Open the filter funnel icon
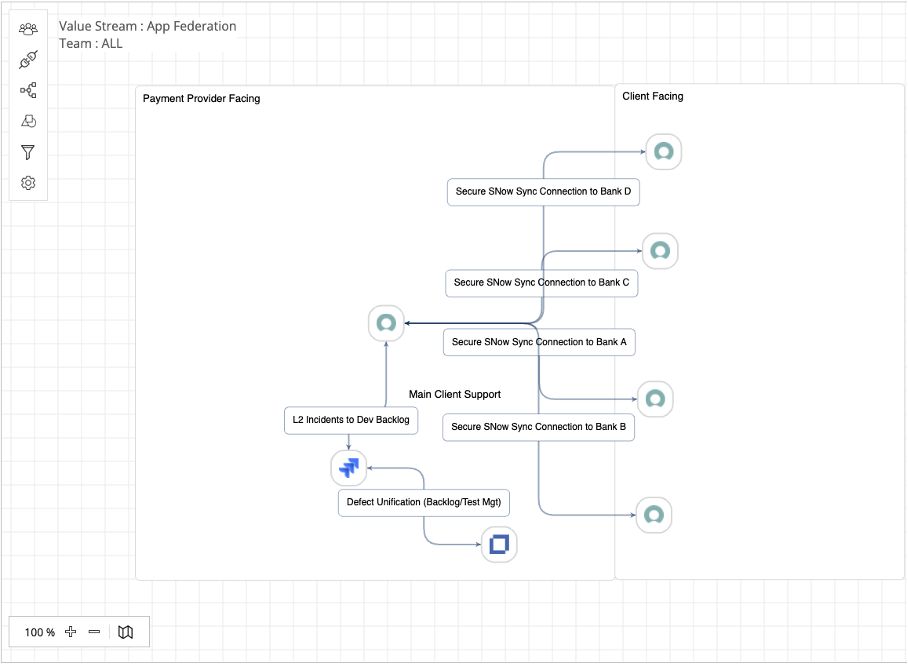 pos(28,152)
